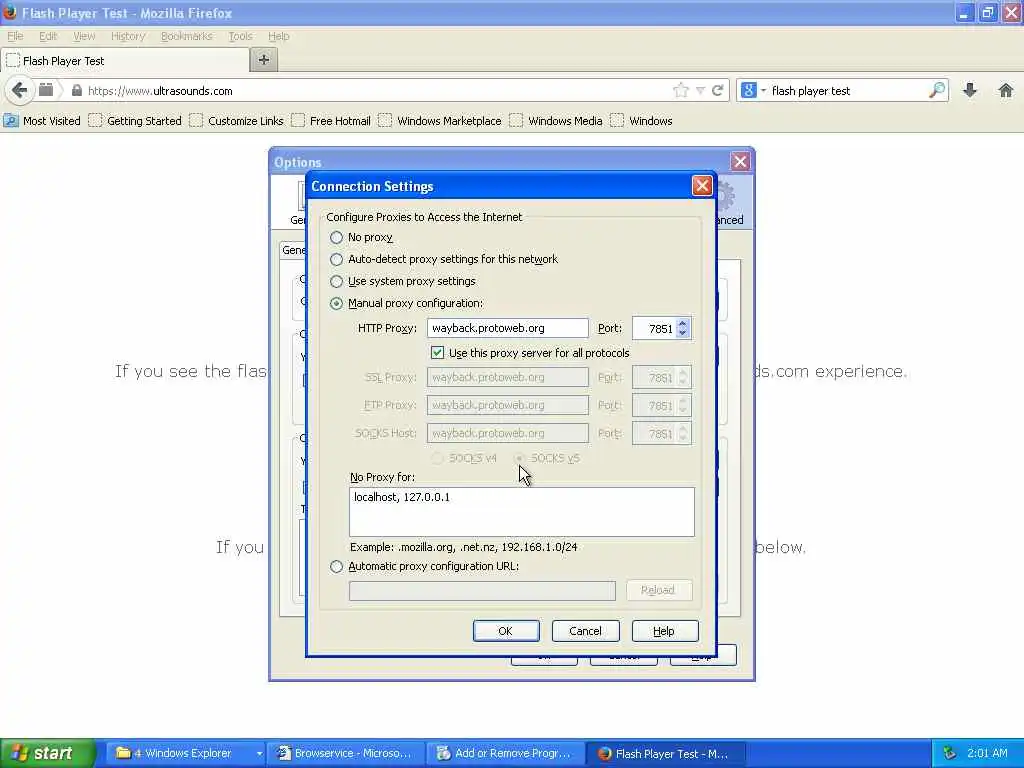Go to Home page icon
This screenshot has height=768, width=1024.
[1006, 90]
